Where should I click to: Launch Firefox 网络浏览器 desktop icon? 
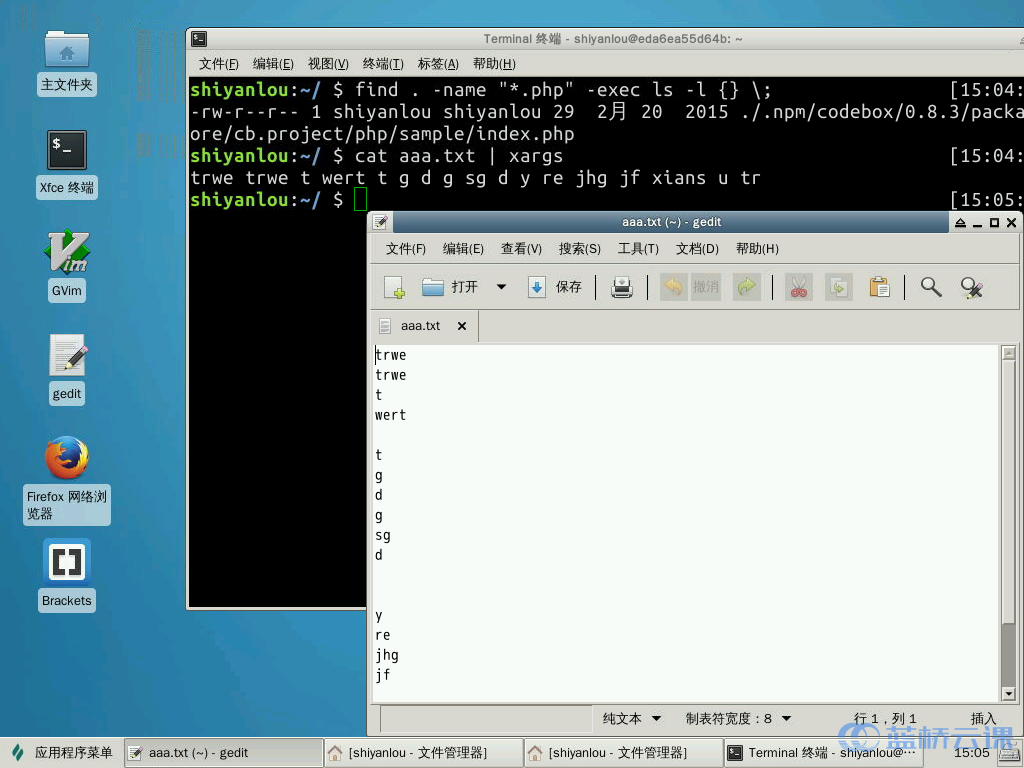point(67,480)
